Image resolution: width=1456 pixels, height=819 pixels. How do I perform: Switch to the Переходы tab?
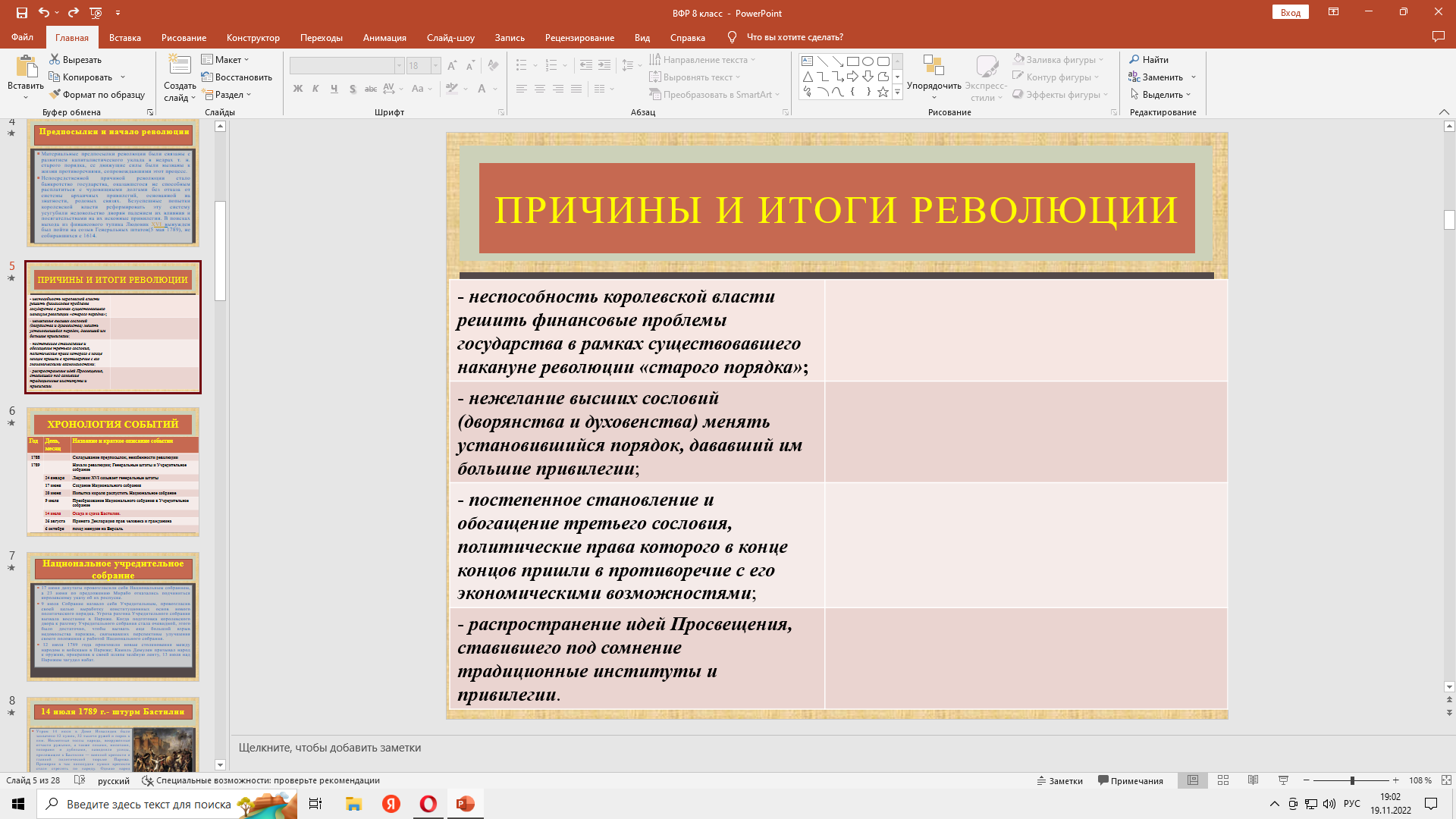[322, 37]
